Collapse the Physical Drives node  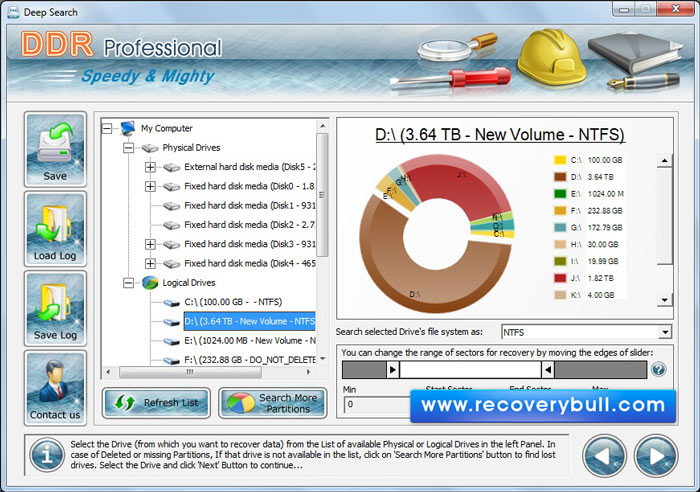pos(129,148)
